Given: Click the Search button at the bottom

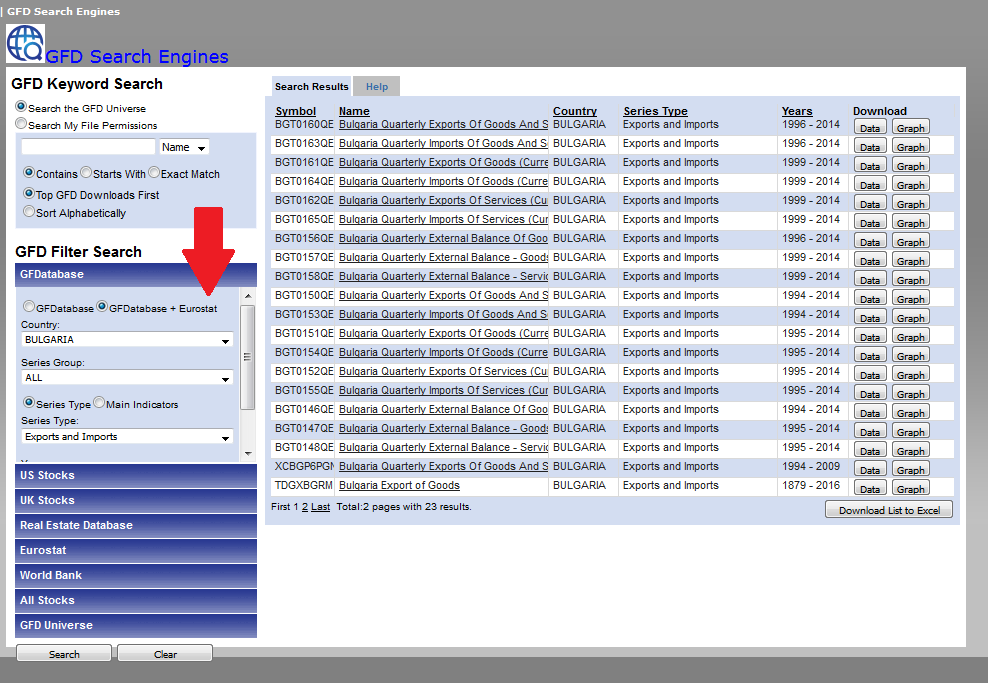Looking at the screenshot, I should click(64, 654).
